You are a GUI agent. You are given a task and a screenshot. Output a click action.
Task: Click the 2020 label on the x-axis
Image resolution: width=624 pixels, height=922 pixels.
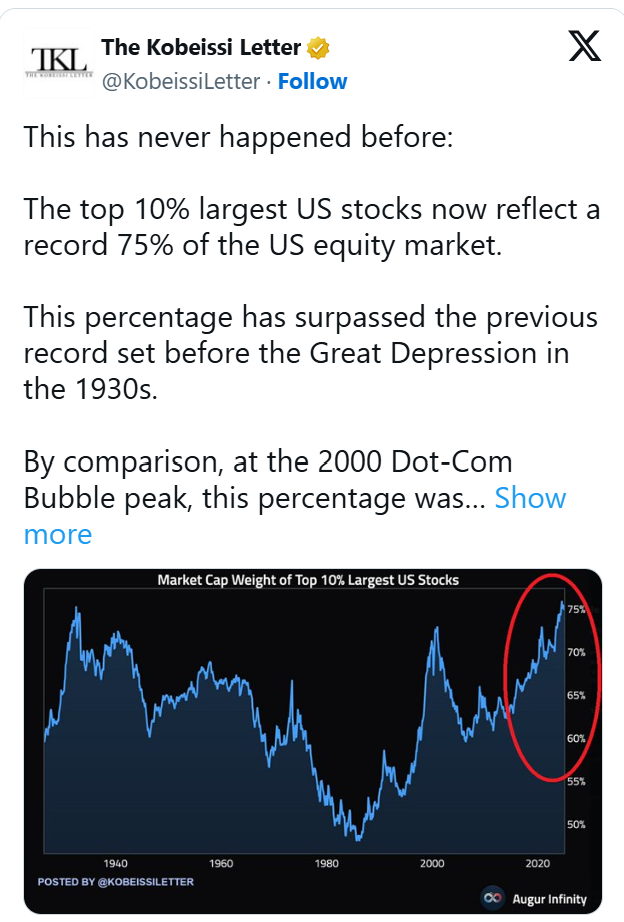537,863
